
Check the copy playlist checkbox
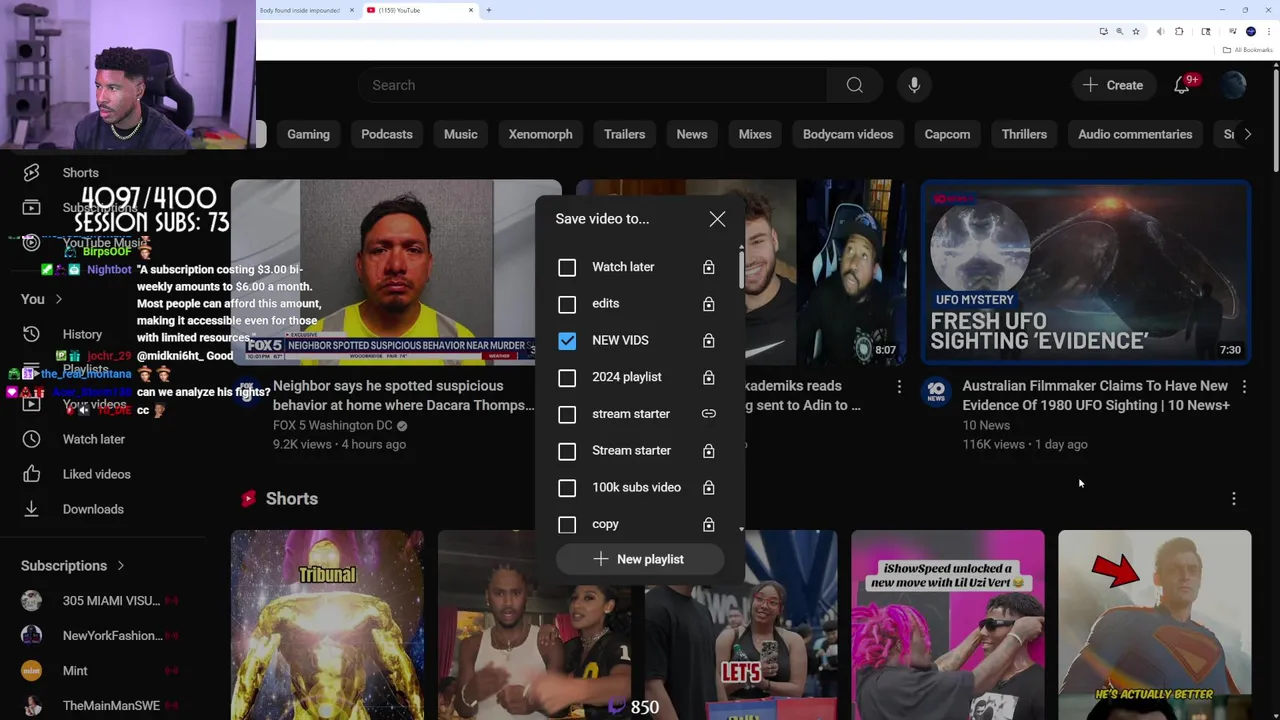(x=567, y=524)
